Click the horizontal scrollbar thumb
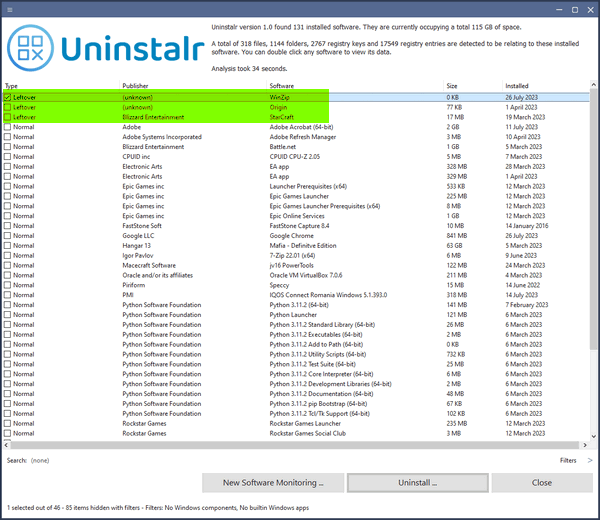Screen dimensions: 600x520 295,445
